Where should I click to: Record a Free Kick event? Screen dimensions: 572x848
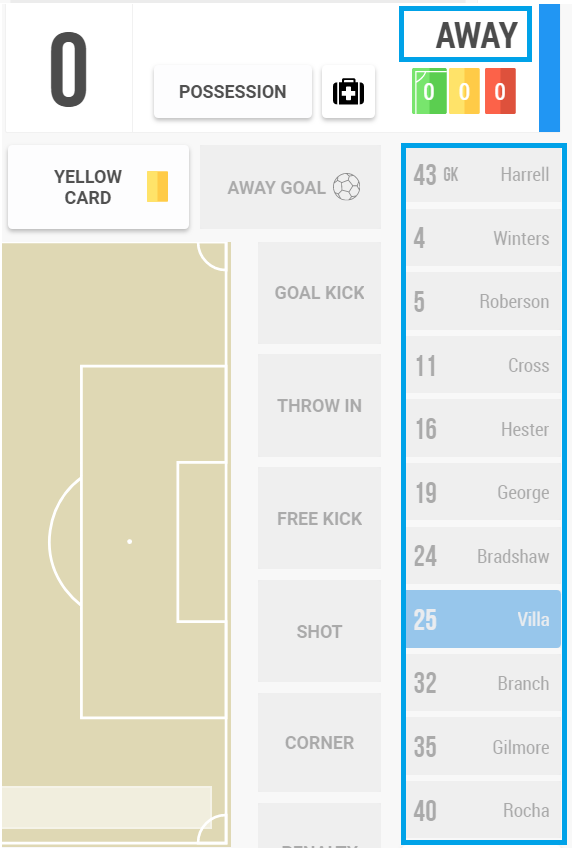(x=320, y=519)
